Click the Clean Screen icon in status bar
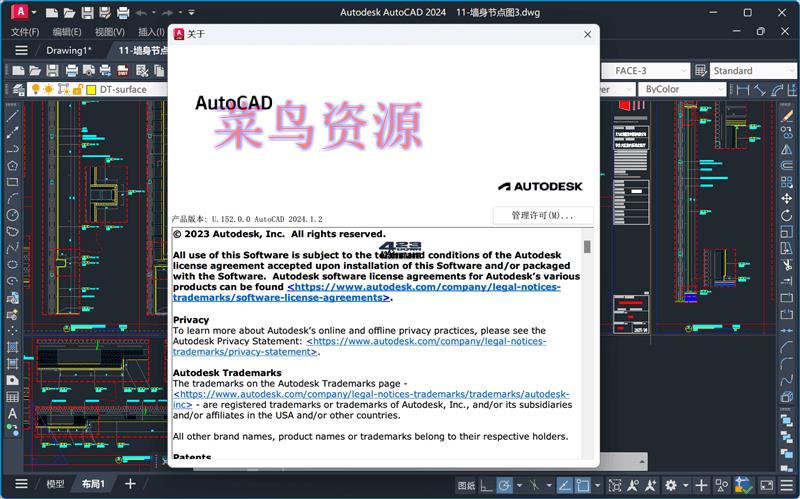 click(766, 485)
